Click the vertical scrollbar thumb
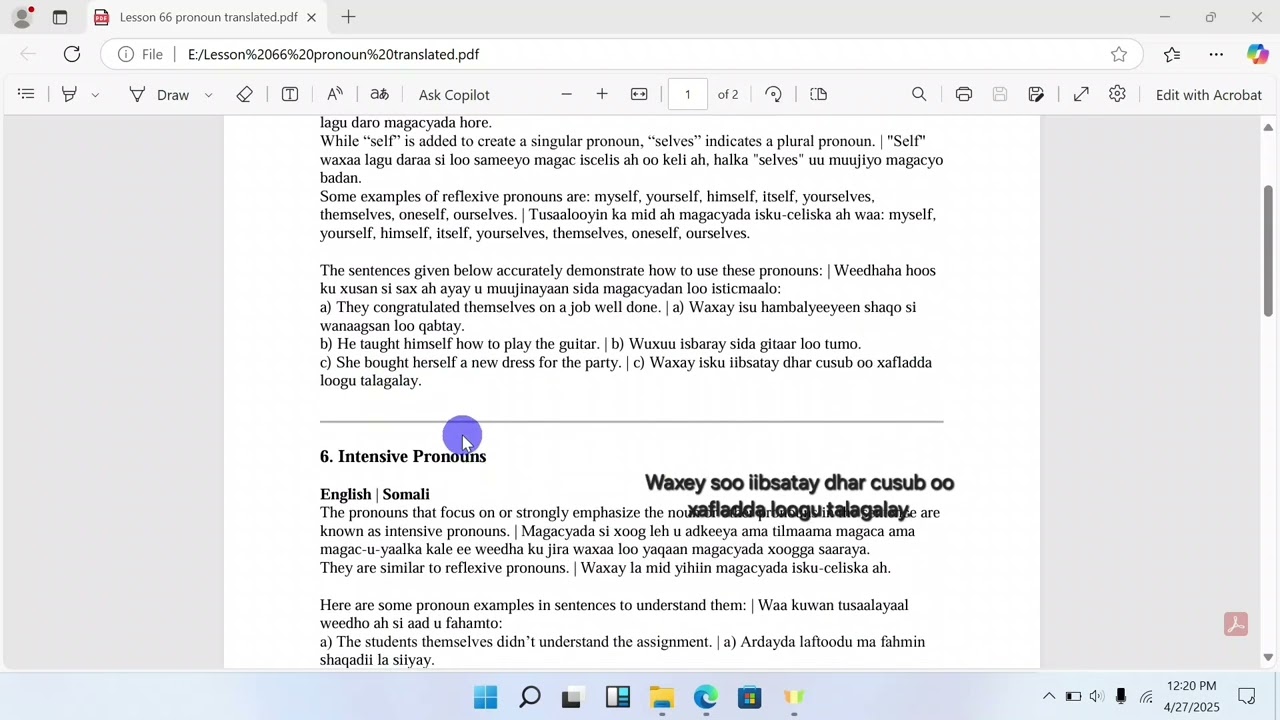Viewport: 1280px width, 720px height. point(1268,251)
